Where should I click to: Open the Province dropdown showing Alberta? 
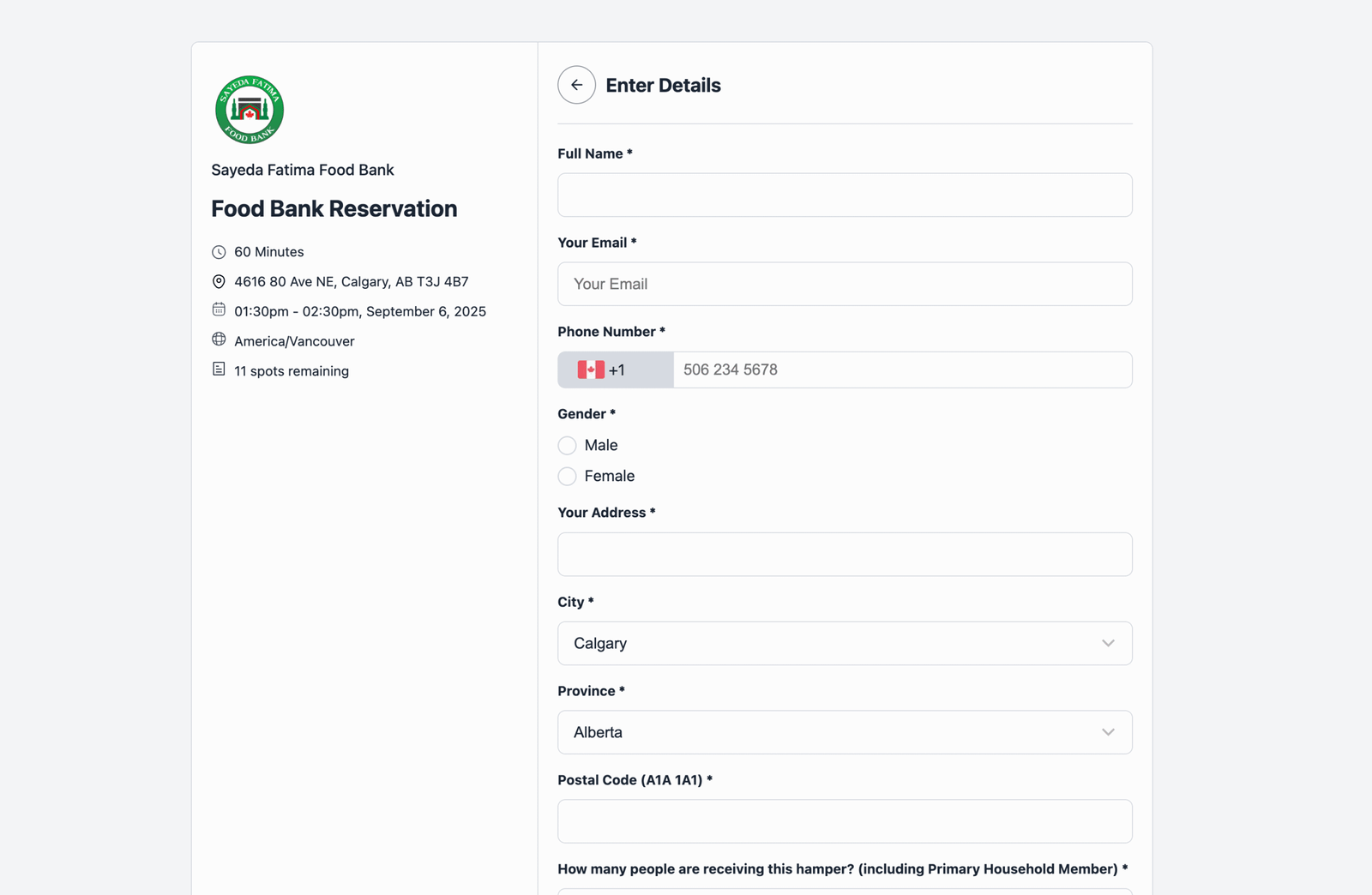[832, 732]
